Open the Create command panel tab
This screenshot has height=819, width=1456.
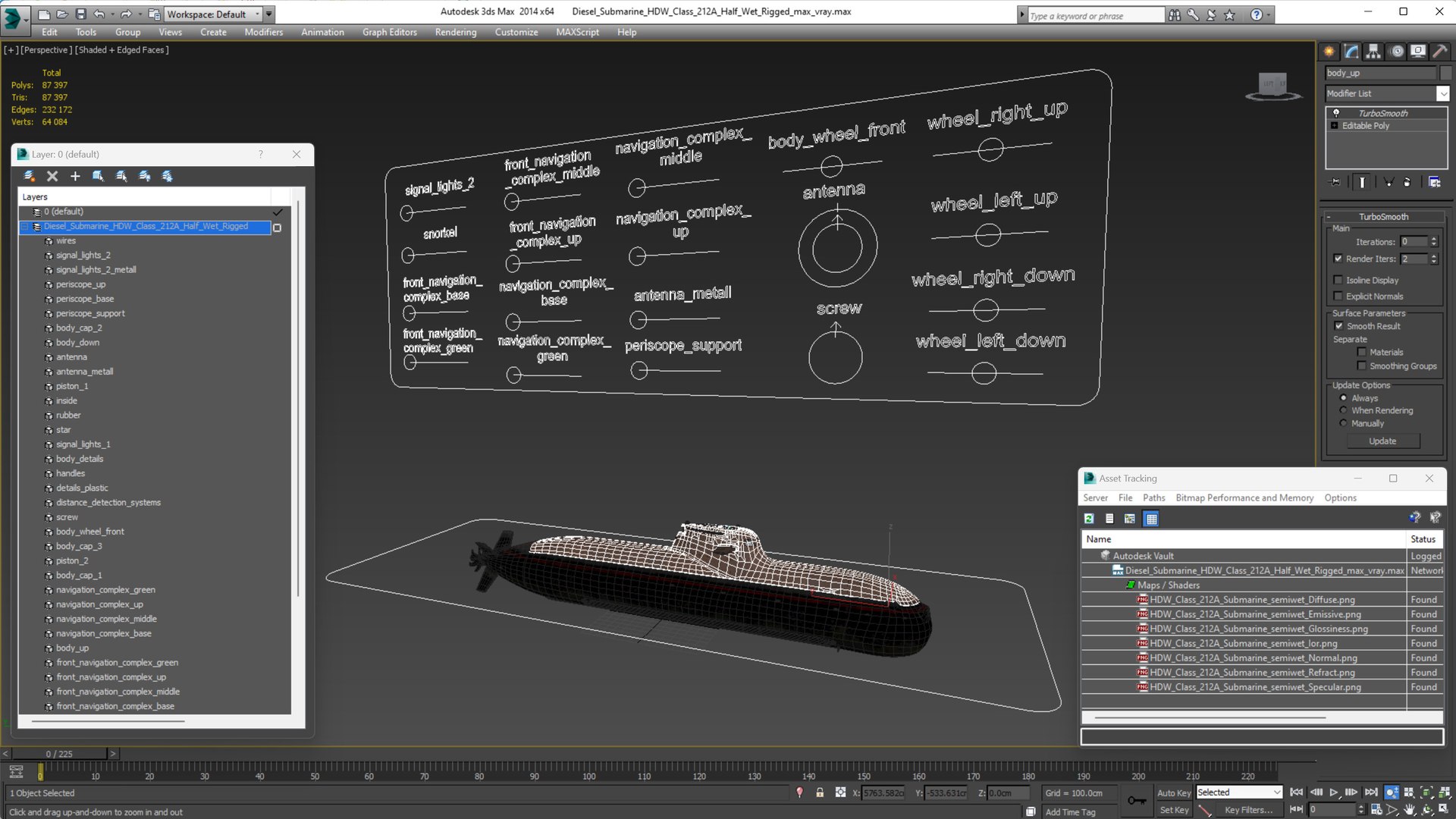point(1329,52)
